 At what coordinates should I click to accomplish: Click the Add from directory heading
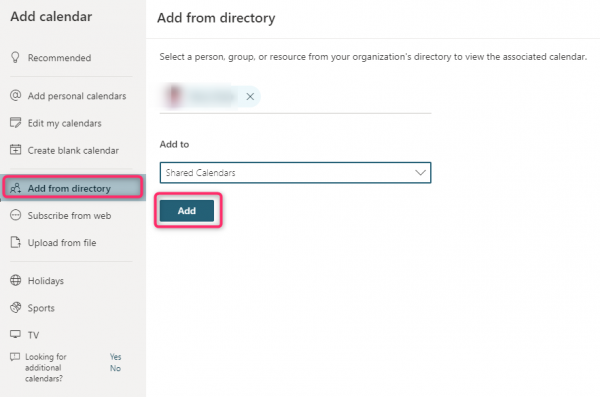[x=216, y=18]
